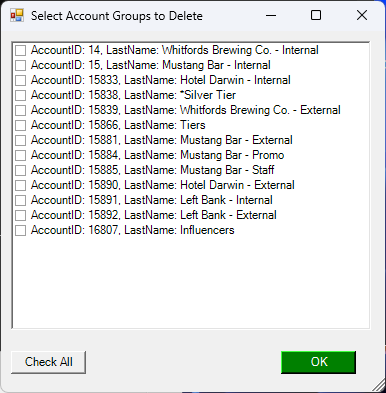
Task: Select checkbox for Mustang Bar - External
Action: [x=20, y=140]
